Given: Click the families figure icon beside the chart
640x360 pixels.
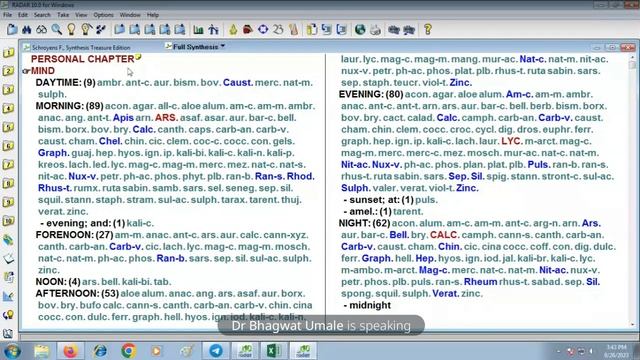Looking at the screenshot, I should pos(213,29).
